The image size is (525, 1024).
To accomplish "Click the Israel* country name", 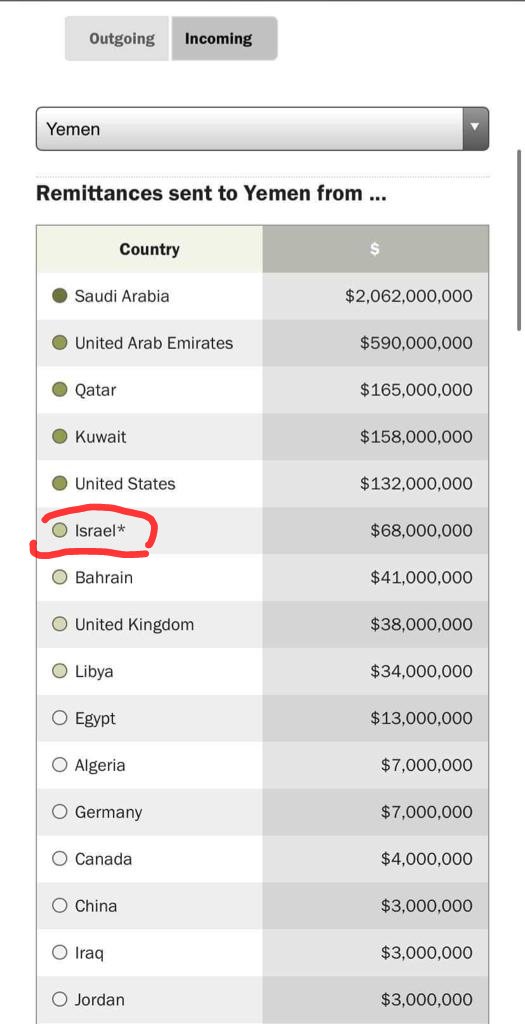I will coord(100,531).
